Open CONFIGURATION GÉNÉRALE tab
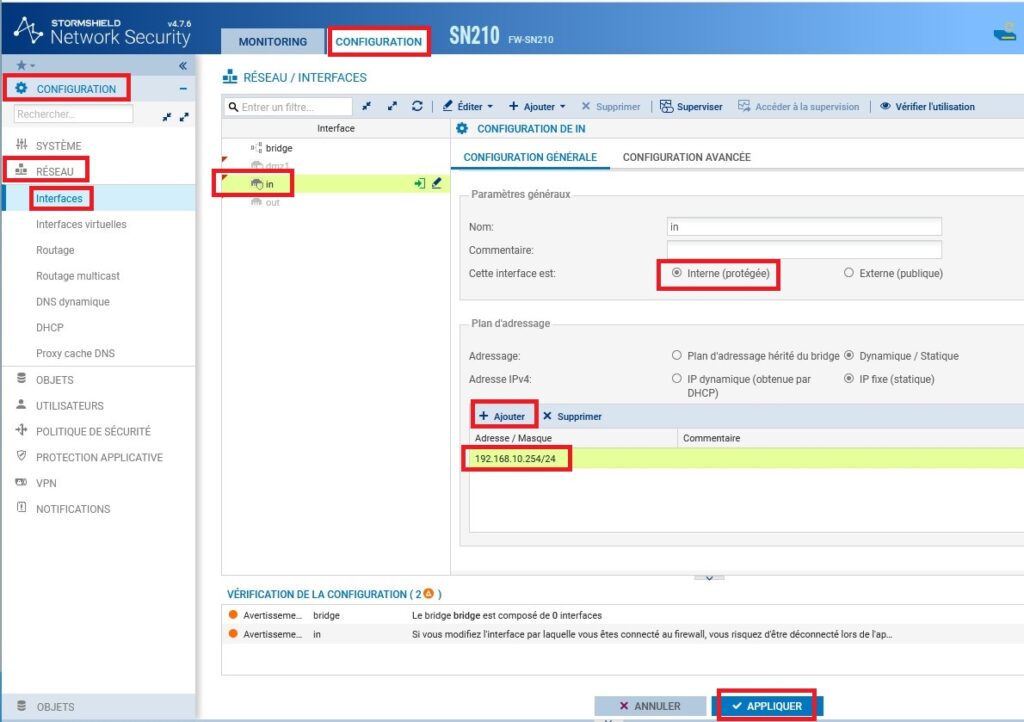Image resolution: width=1024 pixels, height=722 pixels. point(530,157)
